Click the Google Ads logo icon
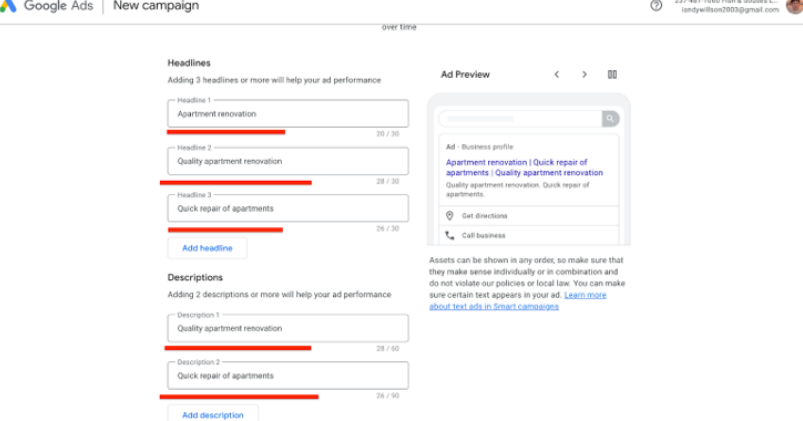 (8, 6)
